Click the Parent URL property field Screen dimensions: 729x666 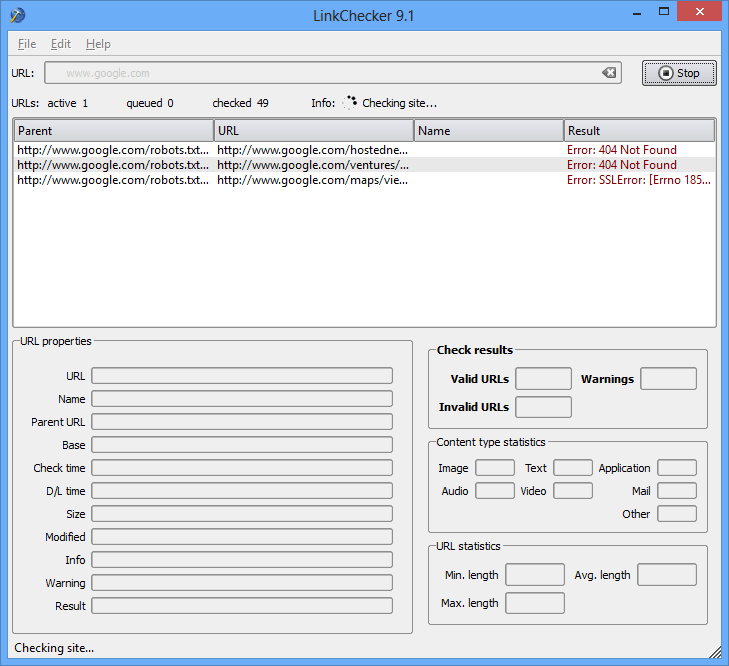(242, 422)
